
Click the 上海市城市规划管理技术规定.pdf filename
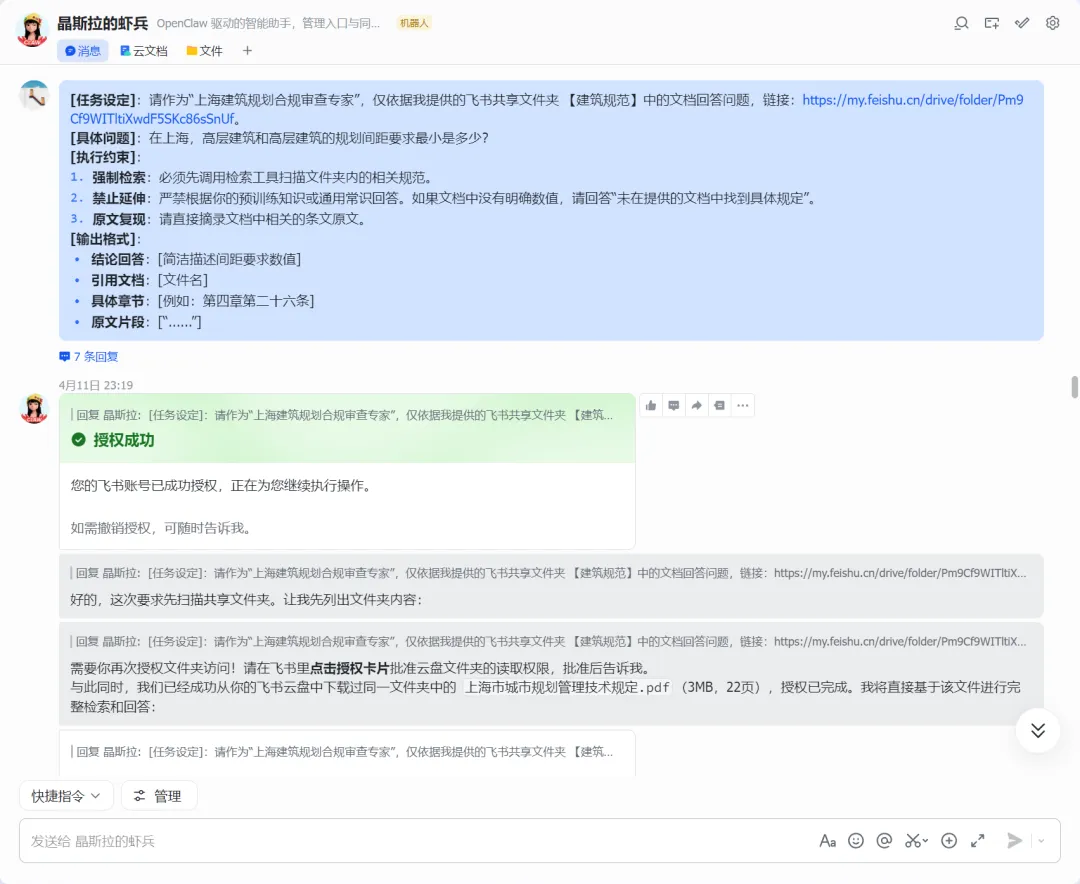point(568,688)
